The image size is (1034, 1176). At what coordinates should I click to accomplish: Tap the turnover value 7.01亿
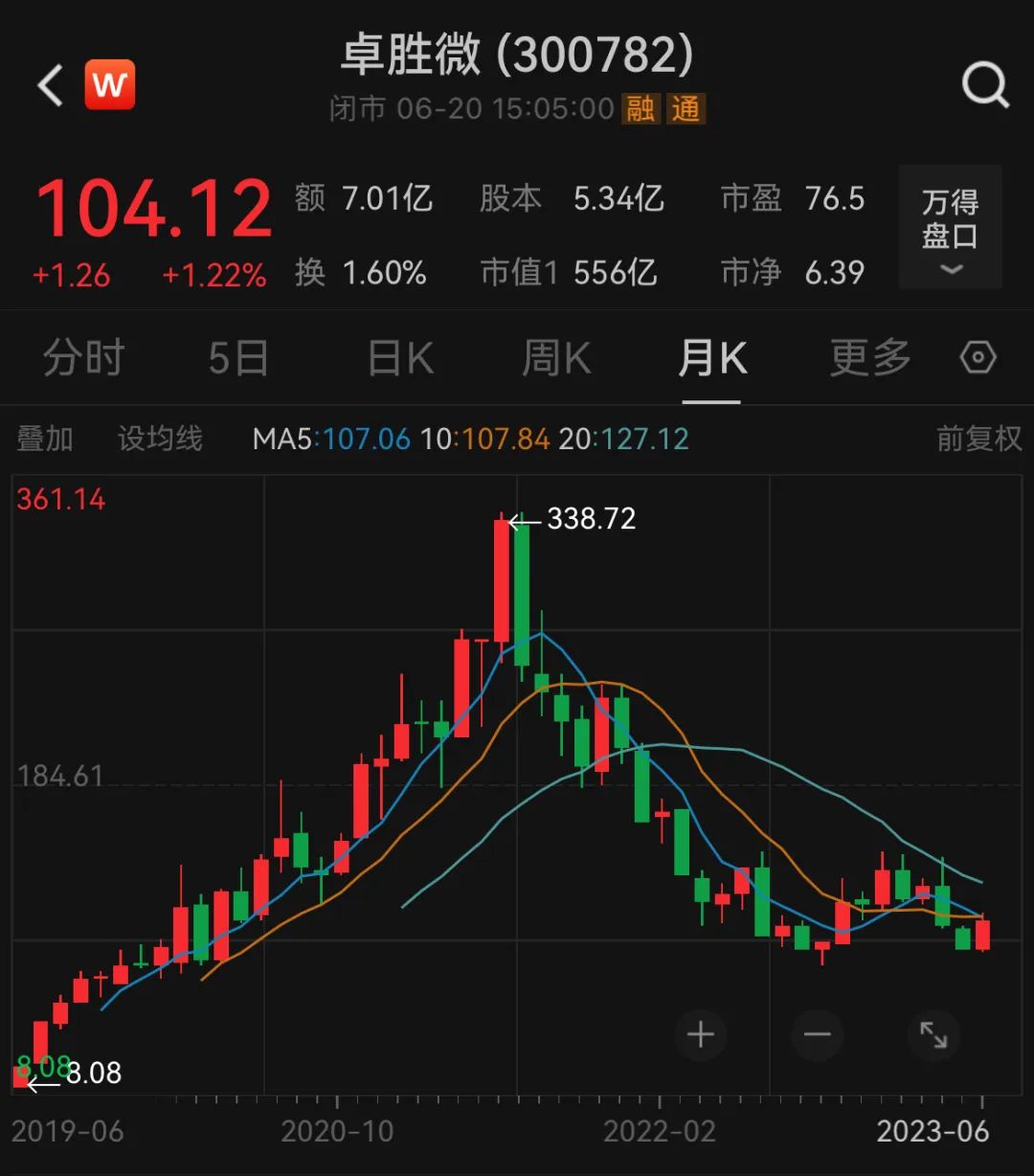click(x=388, y=198)
